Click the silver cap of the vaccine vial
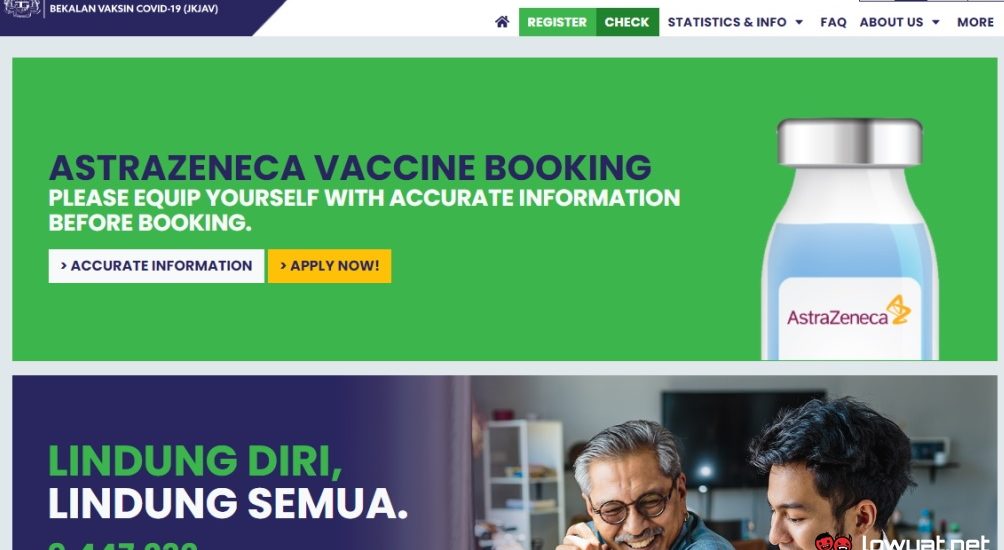Screen dimensions: 1004x550 850,142
